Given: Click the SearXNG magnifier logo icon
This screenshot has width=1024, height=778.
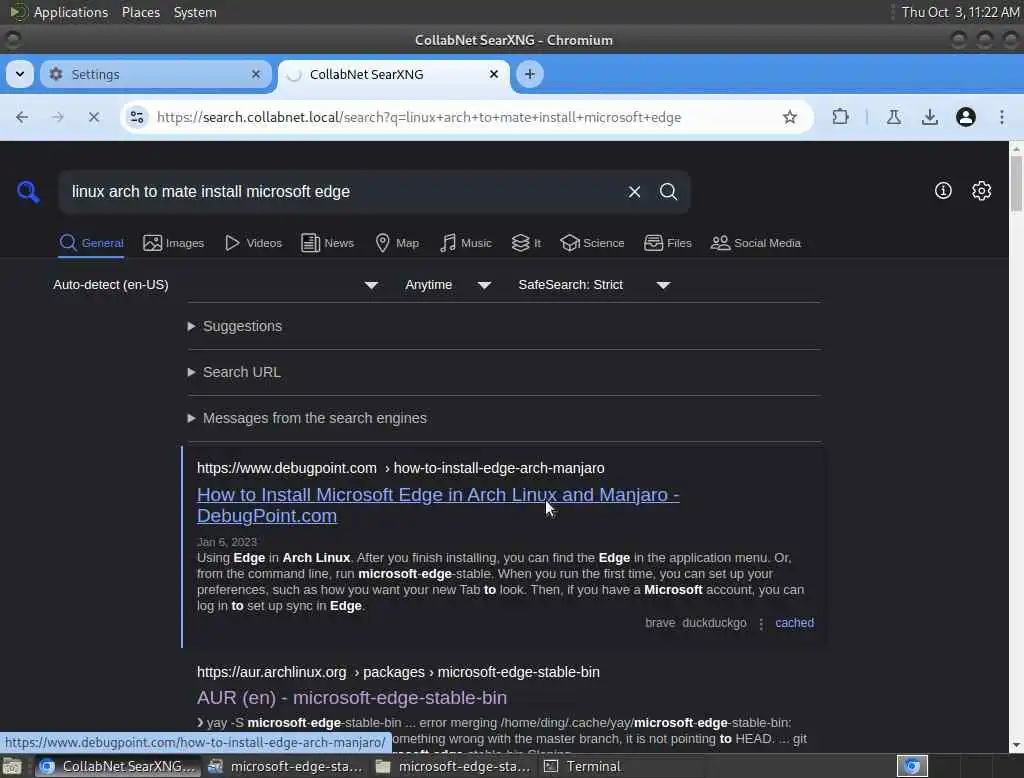Looking at the screenshot, I should point(28,191).
